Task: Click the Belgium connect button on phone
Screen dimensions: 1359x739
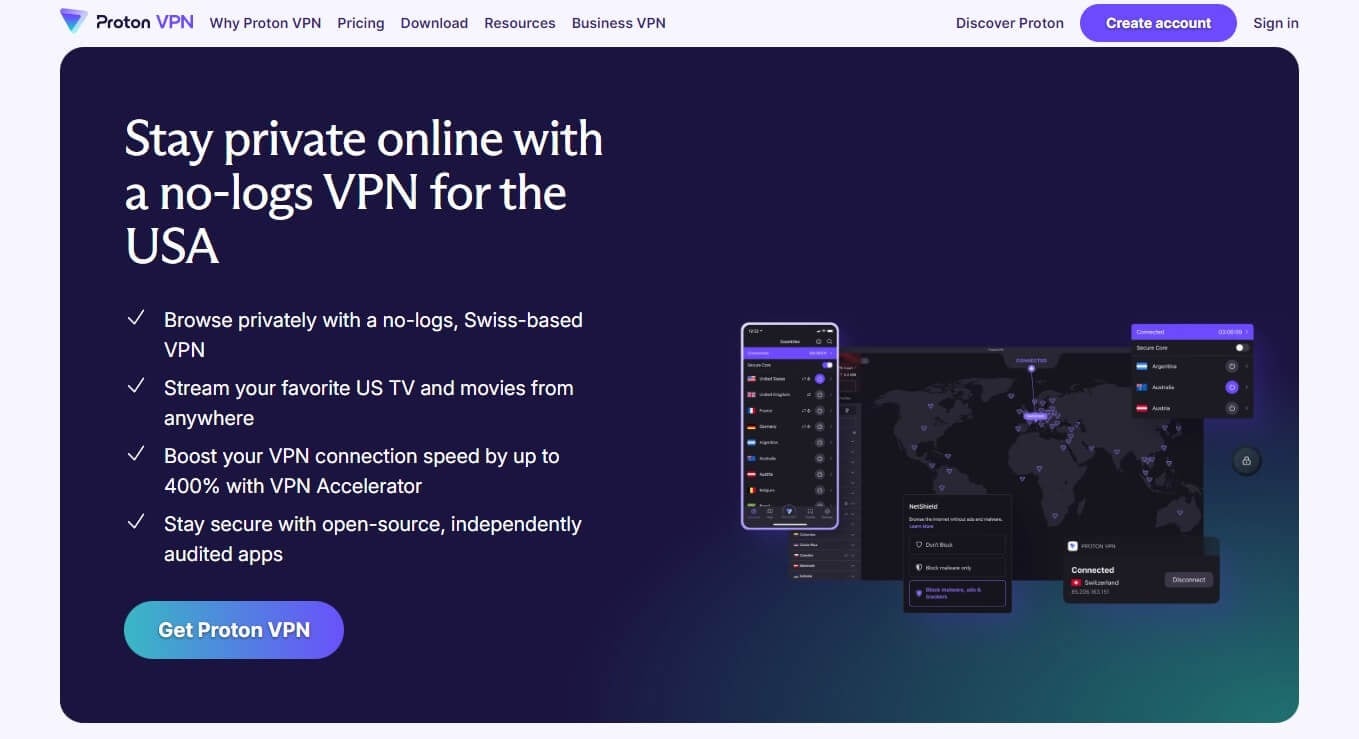Action: (x=820, y=490)
